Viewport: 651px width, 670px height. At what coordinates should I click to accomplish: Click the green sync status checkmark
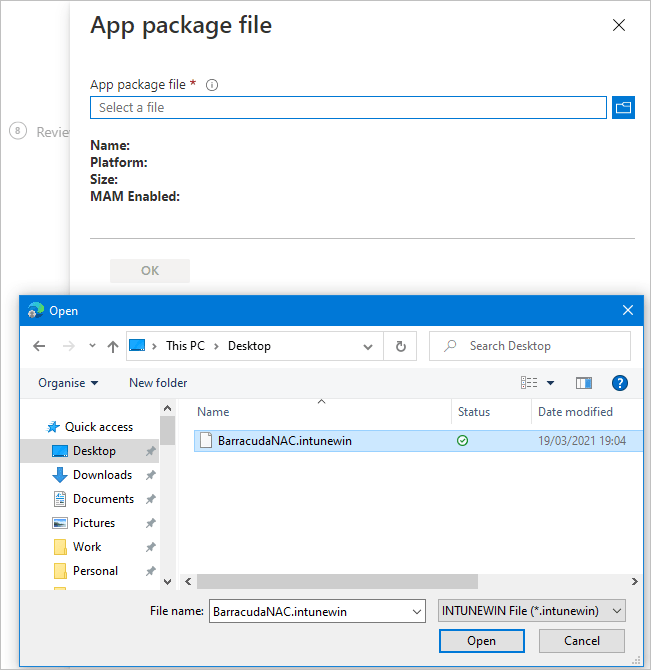pos(462,441)
